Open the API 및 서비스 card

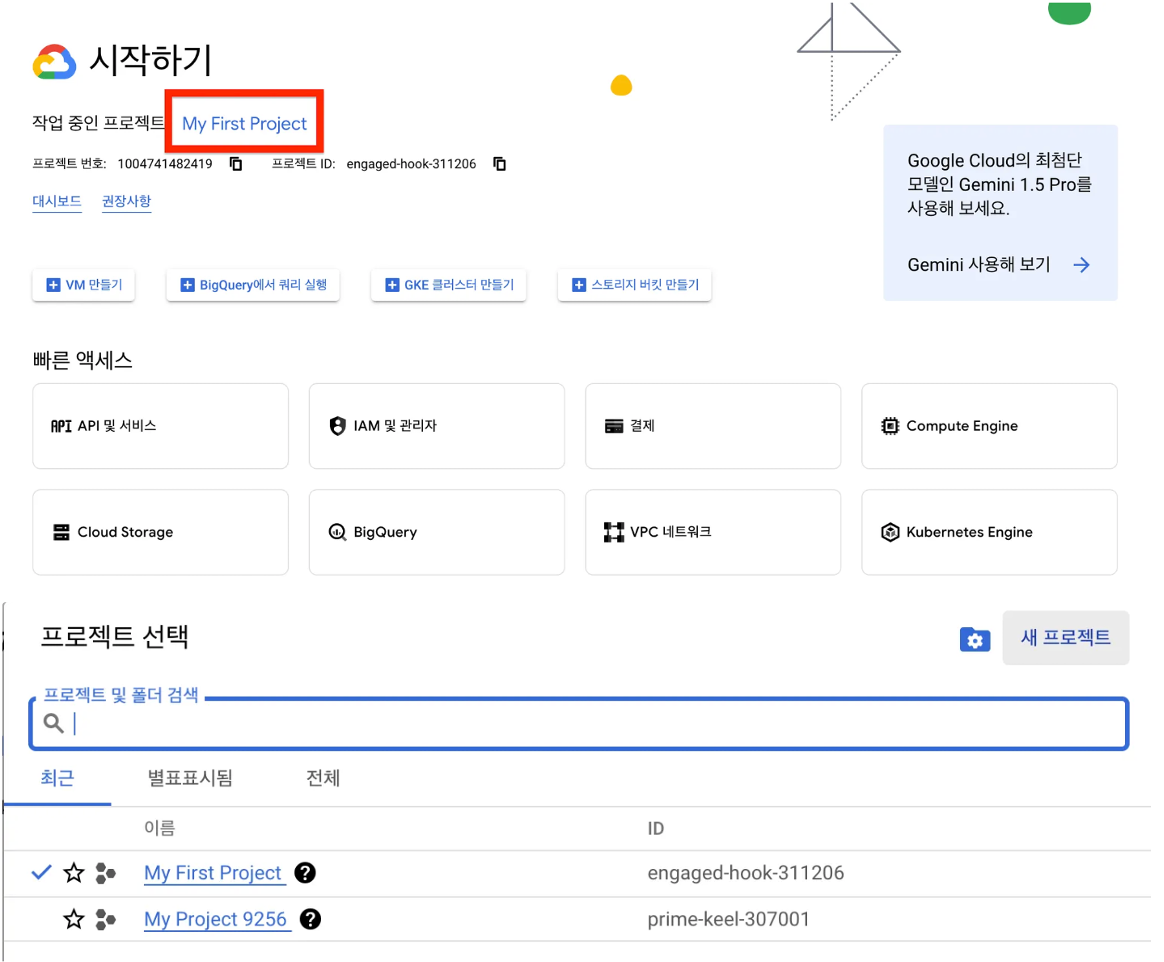pos(160,426)
